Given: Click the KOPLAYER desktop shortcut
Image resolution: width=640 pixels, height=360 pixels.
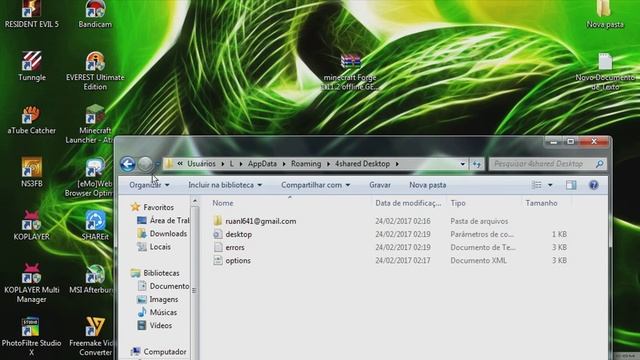Looking at the screenshot, I should (x=32, y=225).
